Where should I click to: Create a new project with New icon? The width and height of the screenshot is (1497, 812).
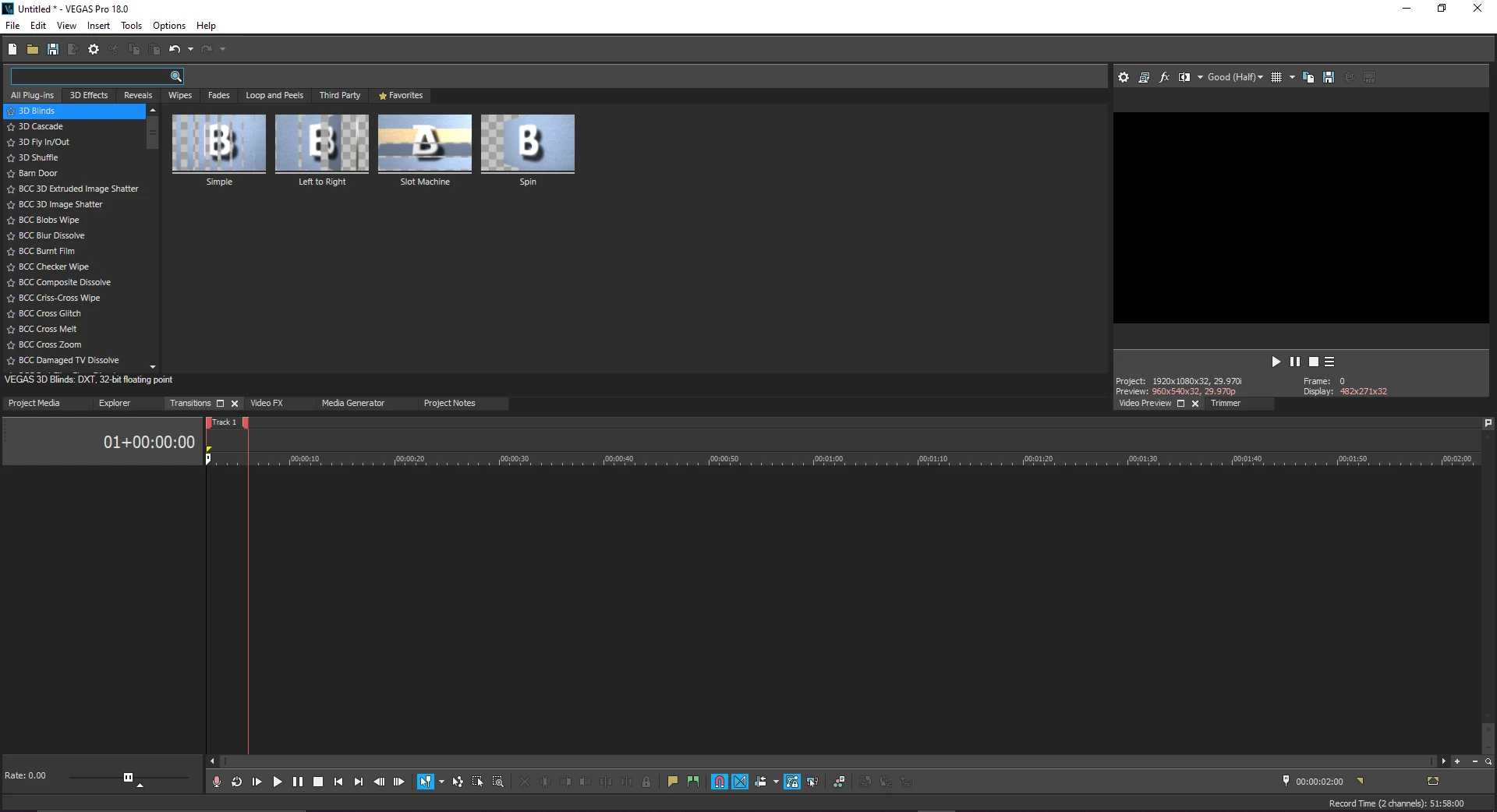coord(12,49)
